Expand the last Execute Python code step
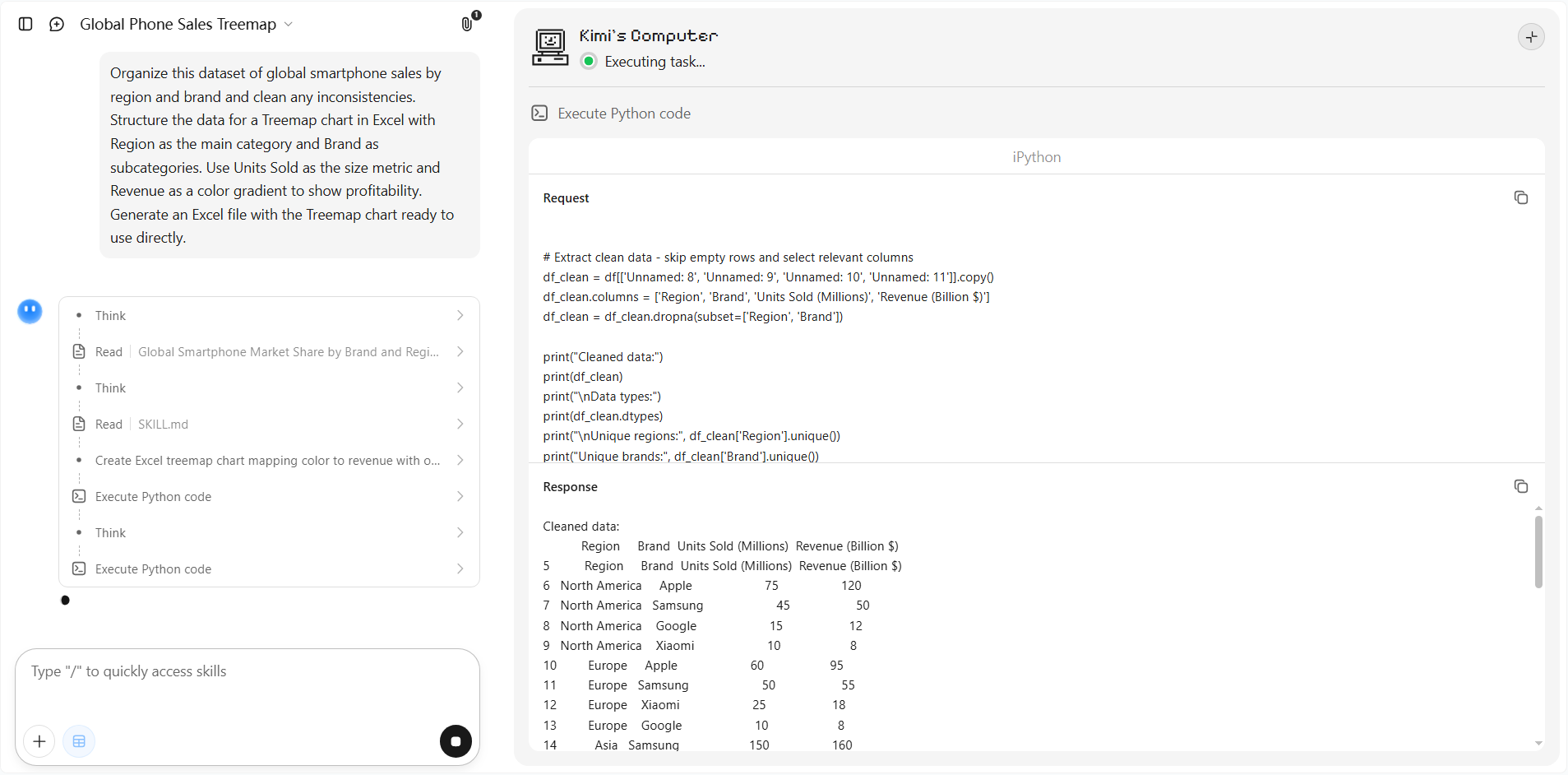This screenshot has width=1568, height=775. pyautogui.click(x=270, y=569)
